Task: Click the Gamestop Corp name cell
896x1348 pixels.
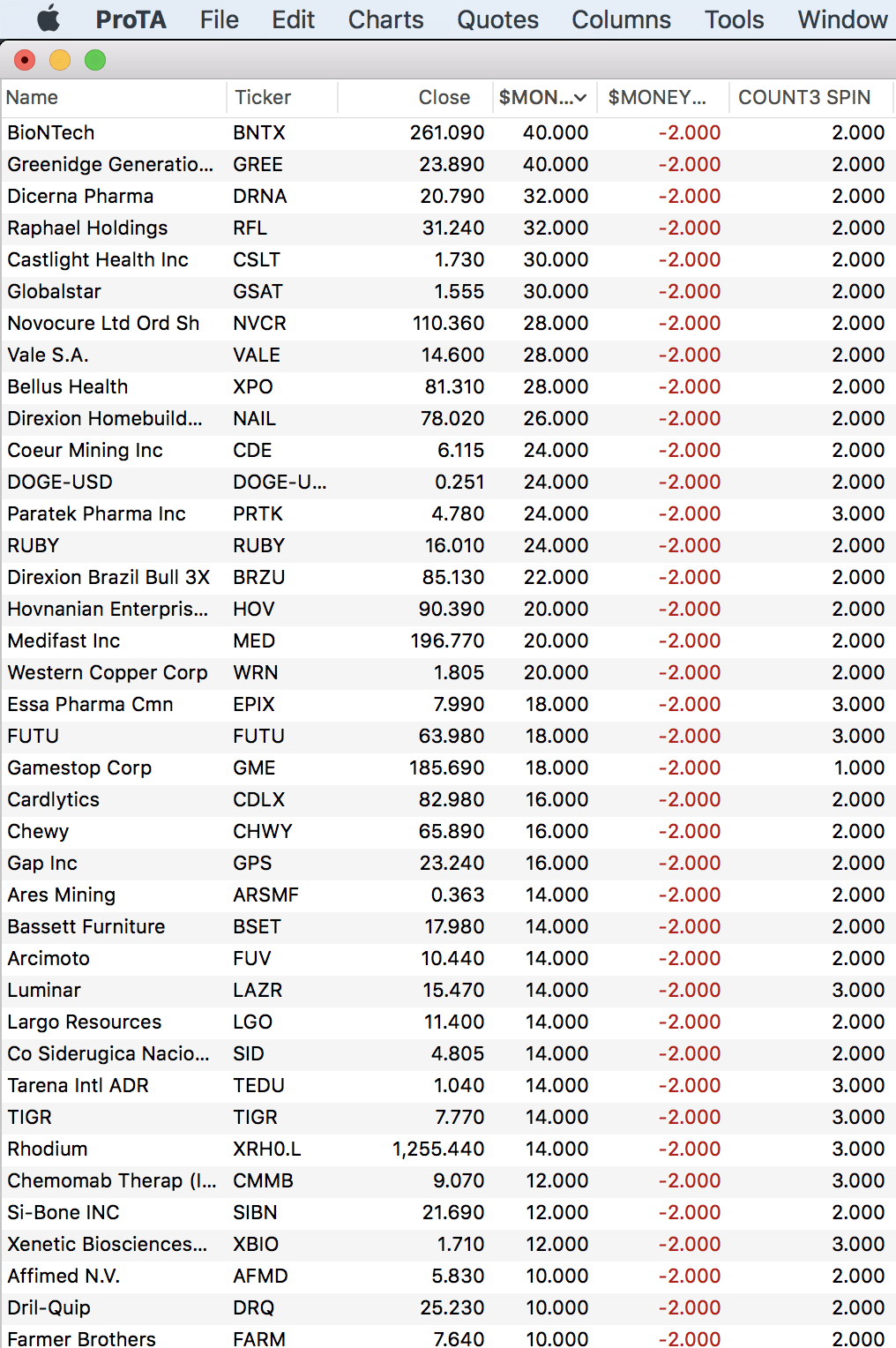Action: coord(79,768)
